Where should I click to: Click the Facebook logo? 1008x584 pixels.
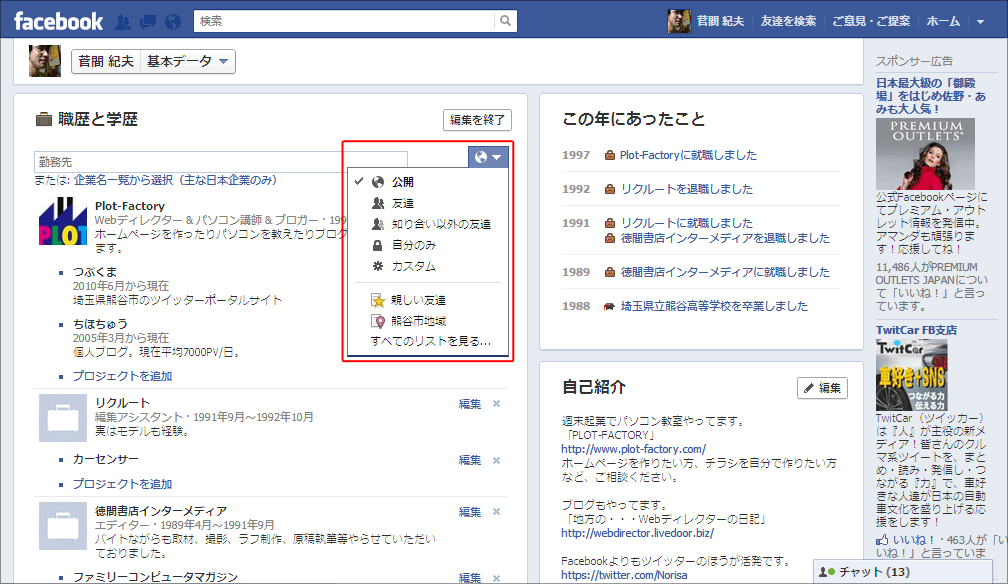point(58,21)
